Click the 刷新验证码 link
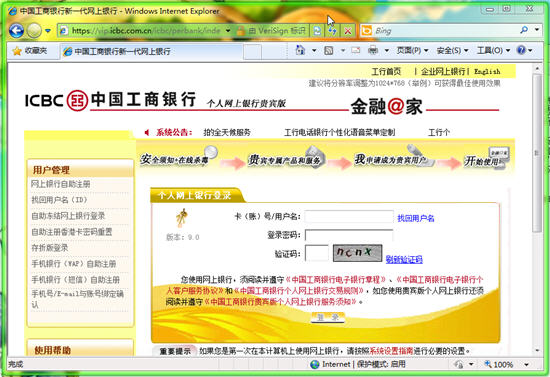The height and width of the screenshot is (377, 550). pyautogui.click(x=404, y=260)
